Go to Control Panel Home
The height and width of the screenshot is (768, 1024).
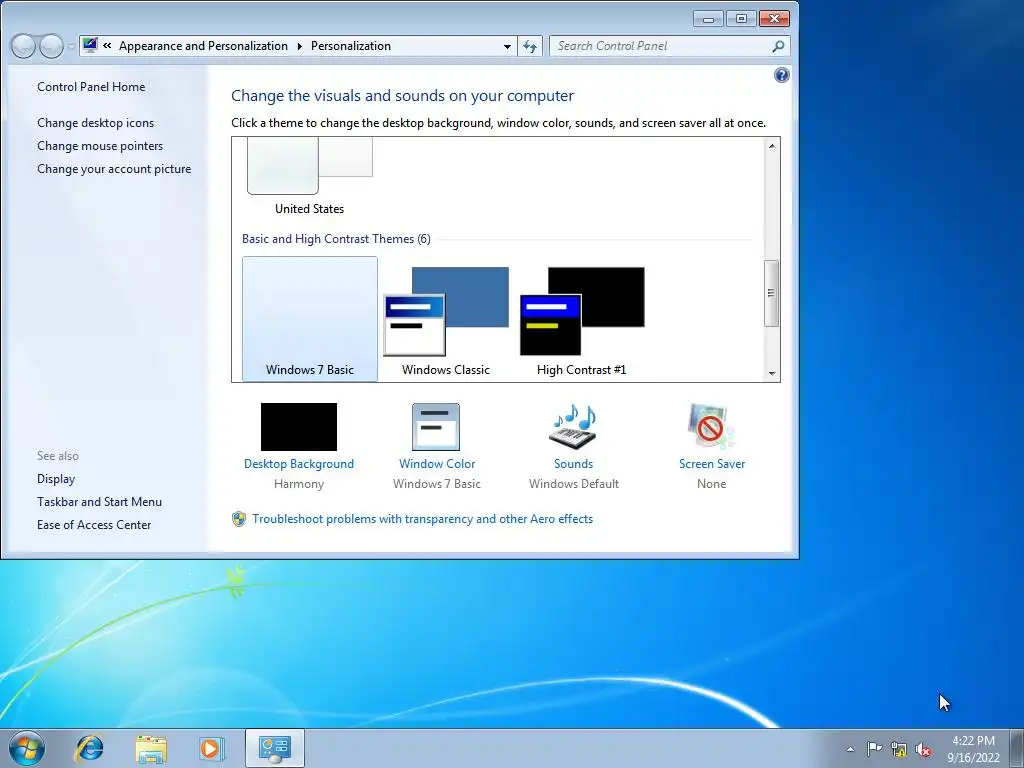tap(91, 87)
